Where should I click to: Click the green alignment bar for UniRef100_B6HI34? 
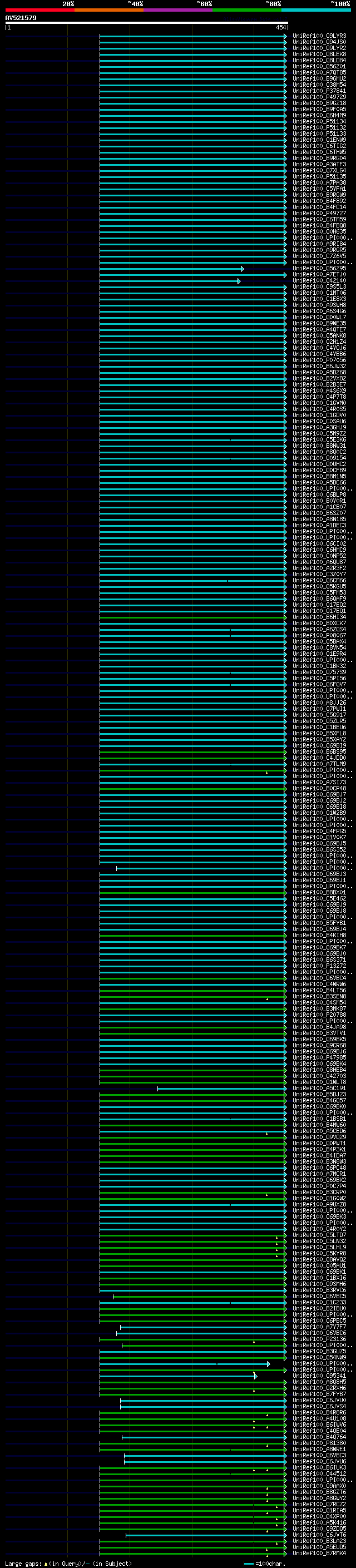coord(192,617)
